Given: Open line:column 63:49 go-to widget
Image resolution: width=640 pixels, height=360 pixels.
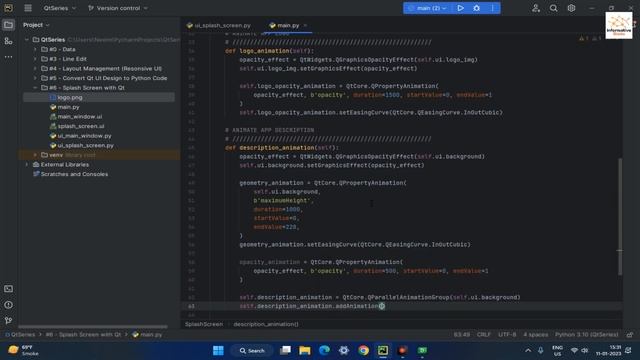Looking at the screenshot, I should tap(462, 335).
